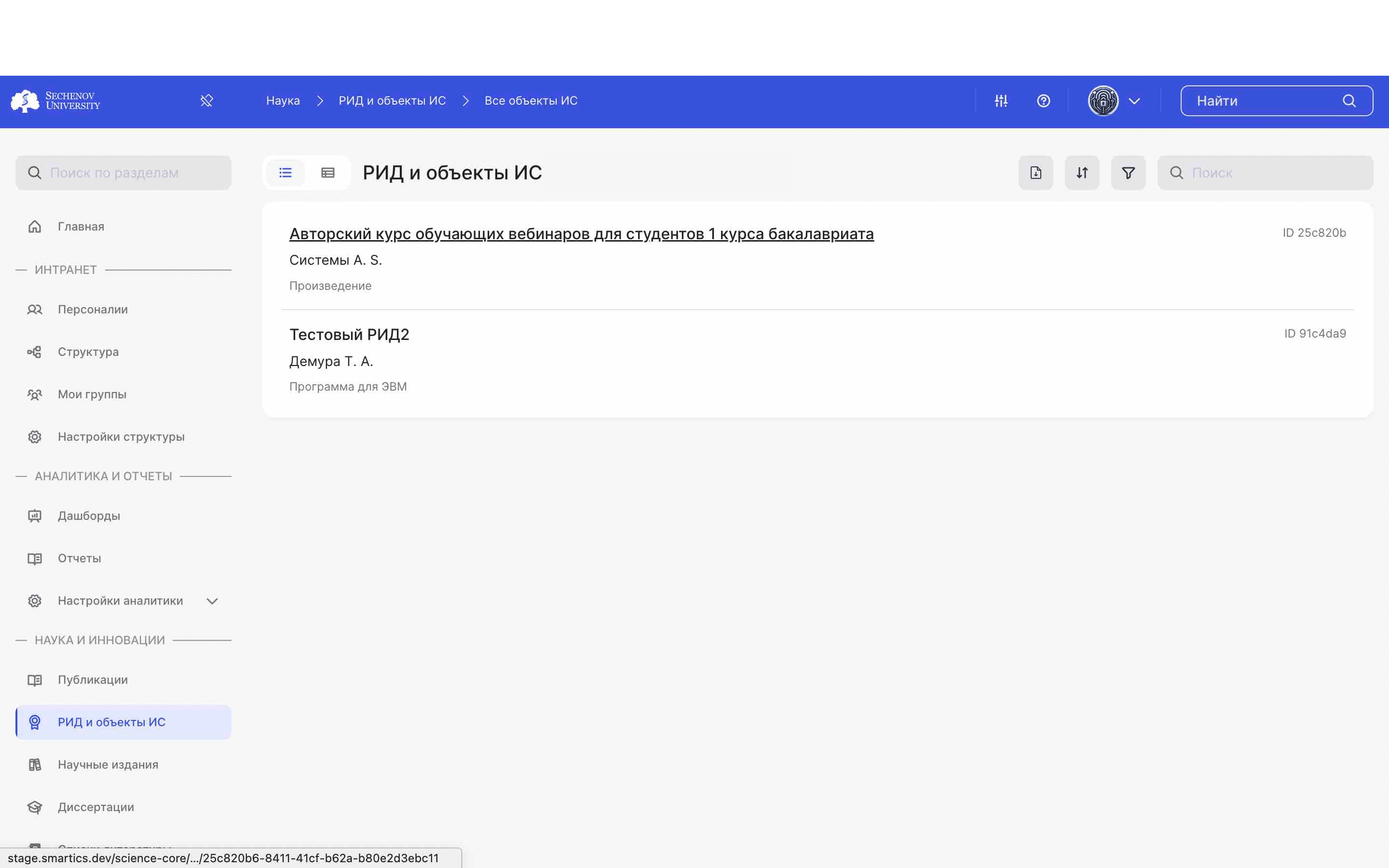Click the Sechenov University logo
The image size is (1389, 868).
tap(55, 101)
